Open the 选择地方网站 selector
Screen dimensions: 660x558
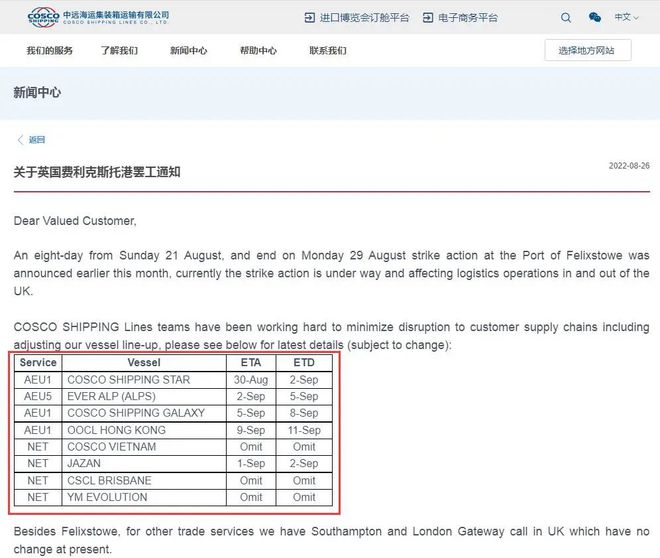click(588, 50)
